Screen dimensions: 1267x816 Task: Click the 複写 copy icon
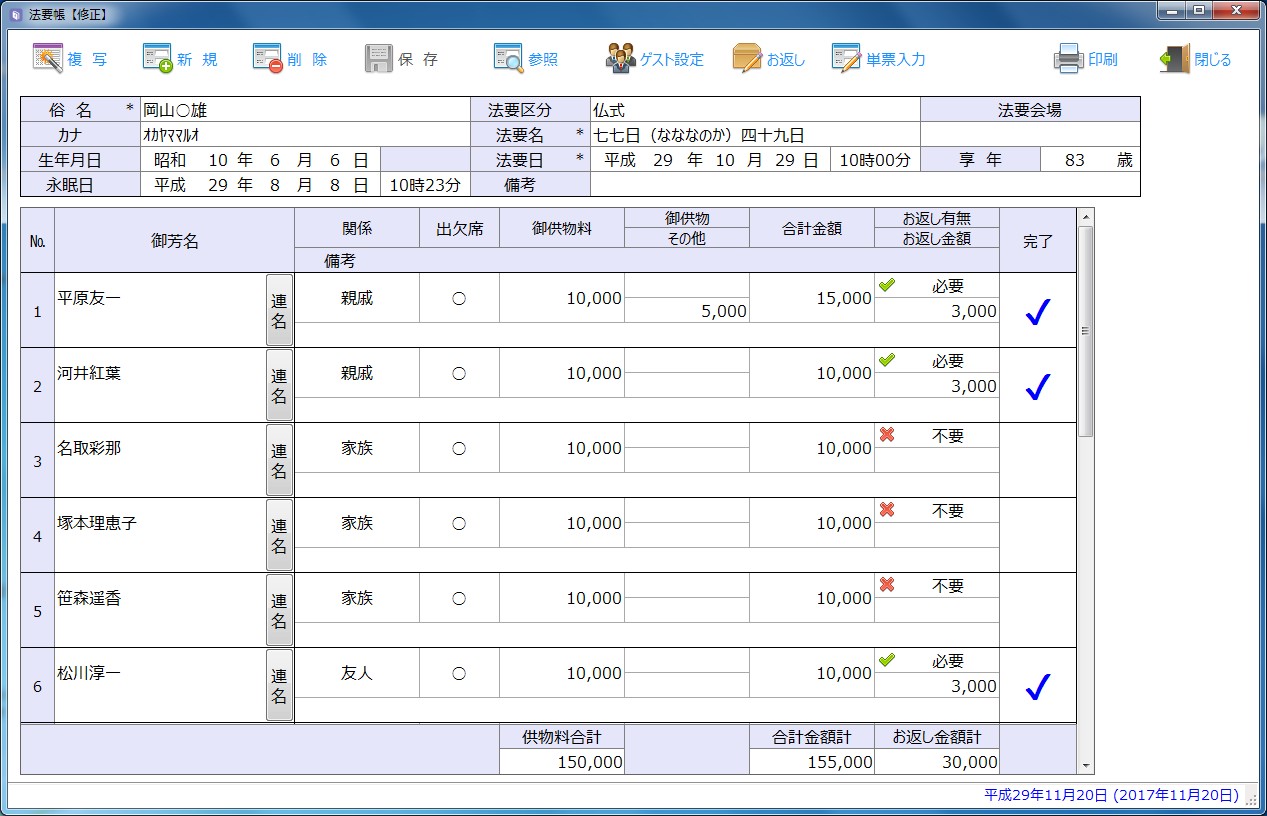click(48, 59)
